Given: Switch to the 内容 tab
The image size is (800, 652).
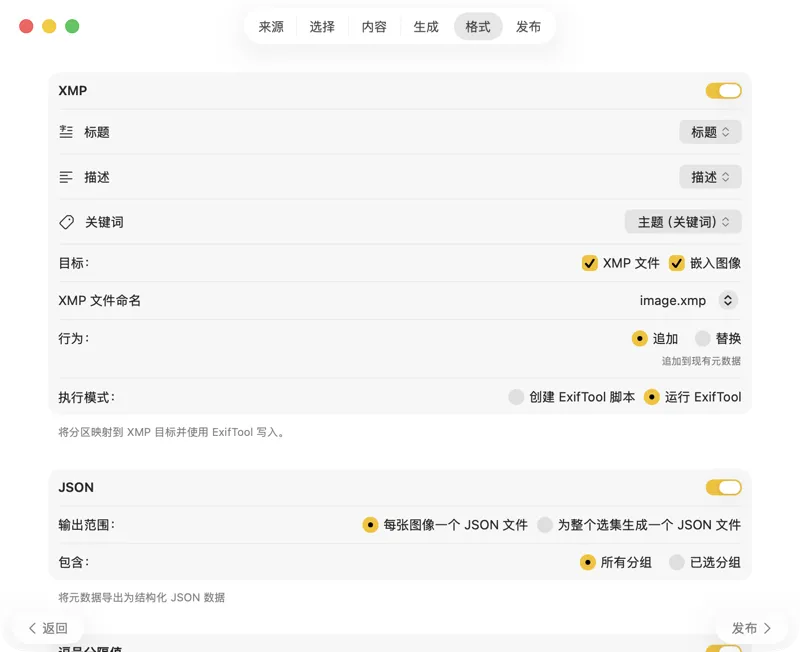Looking at the screenshot, I should pyautogui.click(x=374, y=27).
